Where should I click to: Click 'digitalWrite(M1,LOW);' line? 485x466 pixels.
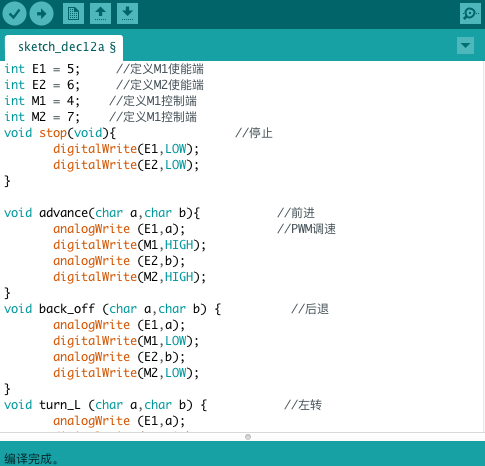[126, 341]
